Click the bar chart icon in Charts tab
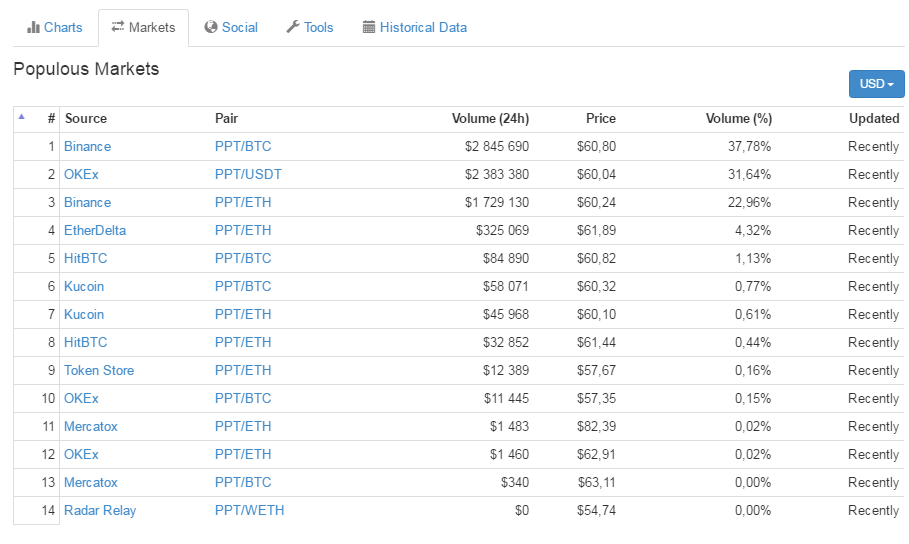 pyautogui.click(x=33, y=27)
